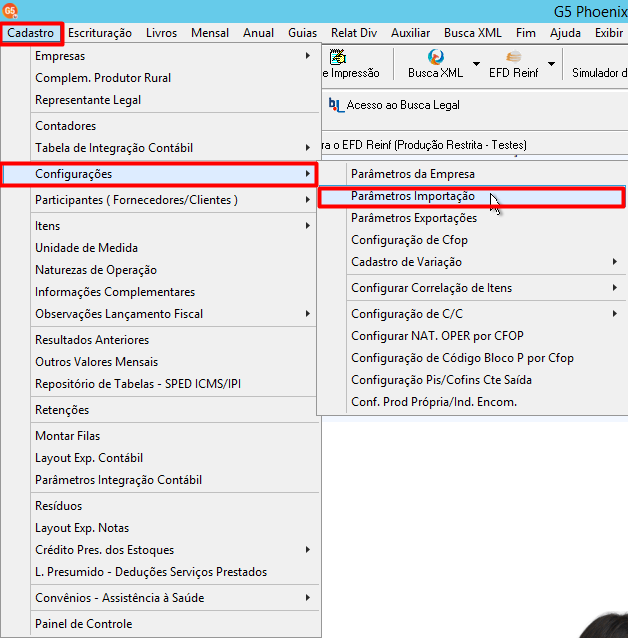Open the Livros menu

162,33
